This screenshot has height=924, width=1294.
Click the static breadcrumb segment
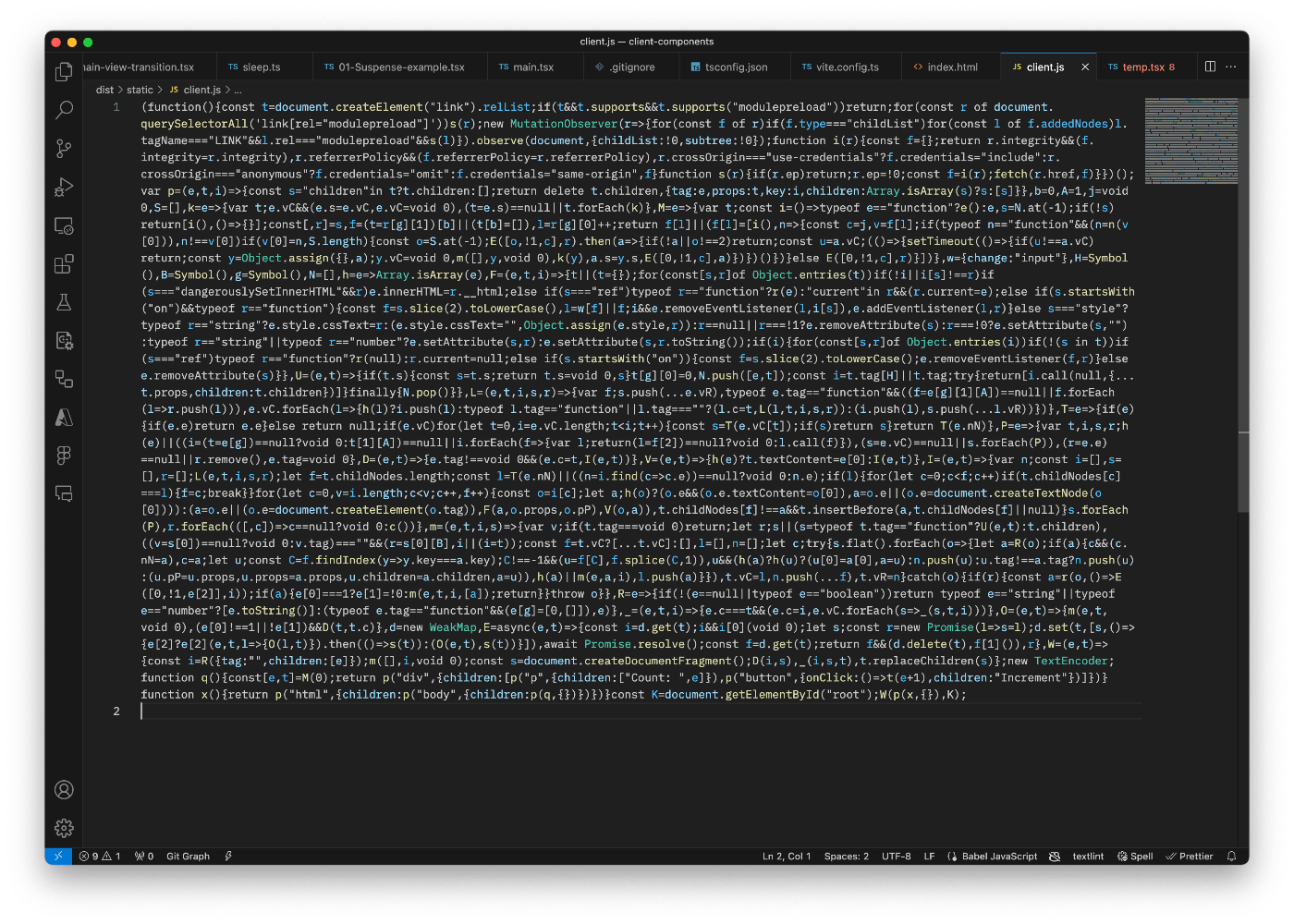[x=140, y=90]
